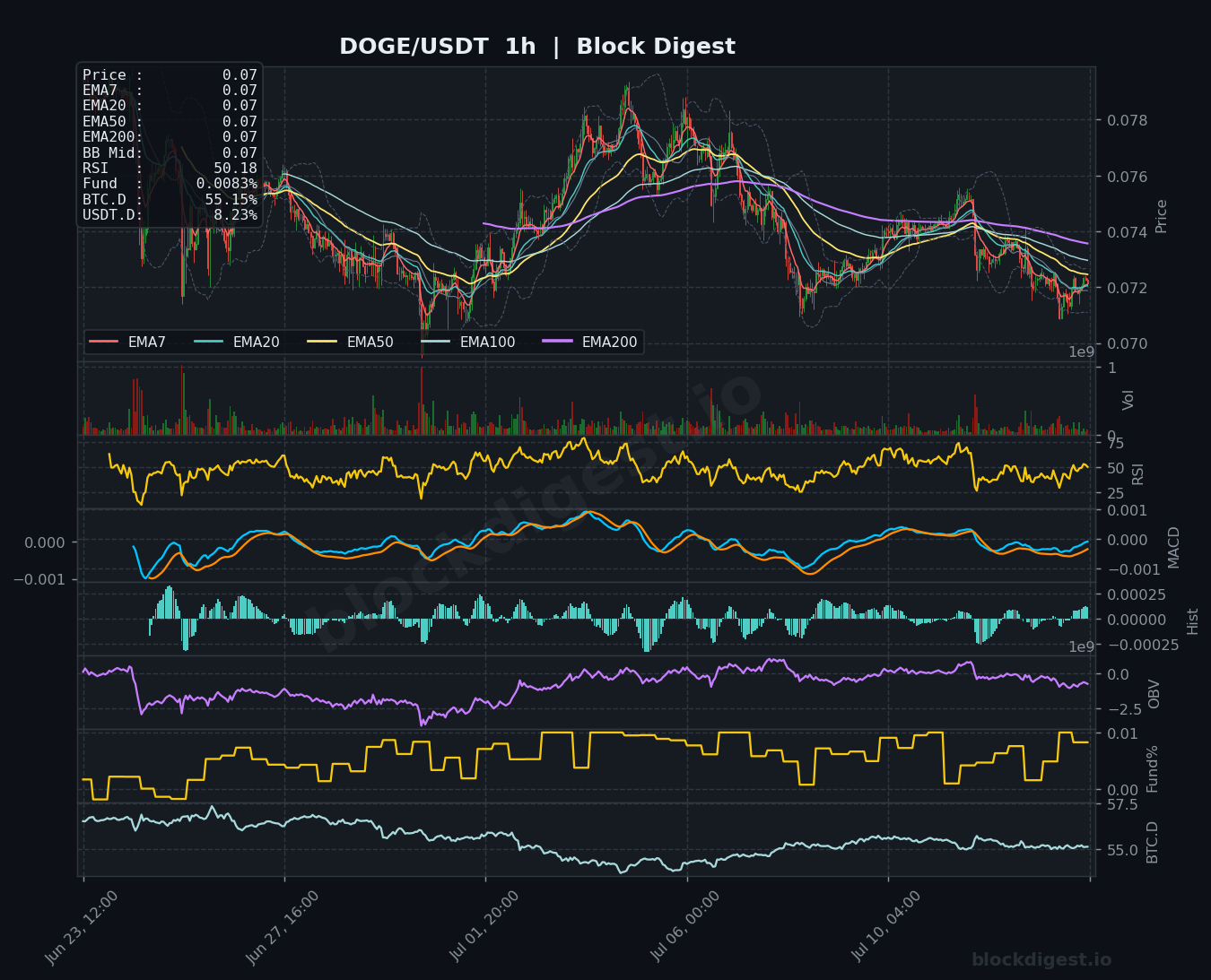
Task: Select the EMA200 row in the info box
Action: coord(170,137)
